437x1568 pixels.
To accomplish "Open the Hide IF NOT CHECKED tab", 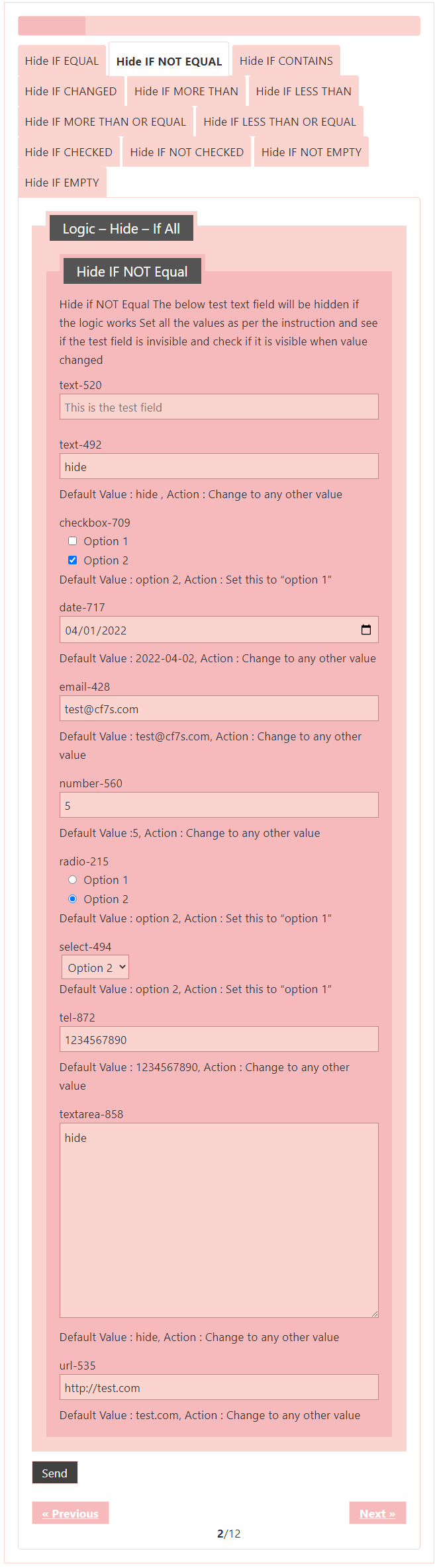I will click(187, 152).
